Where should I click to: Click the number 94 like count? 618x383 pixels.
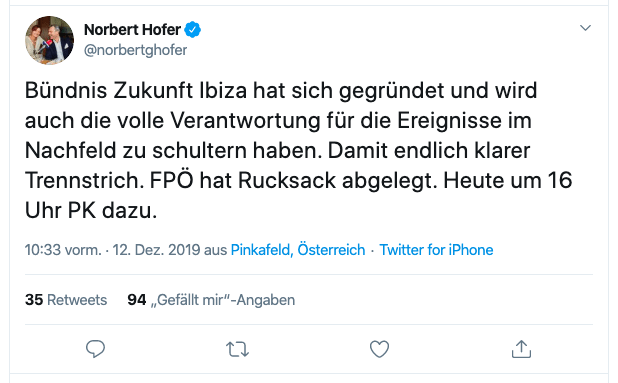[137, 300]
